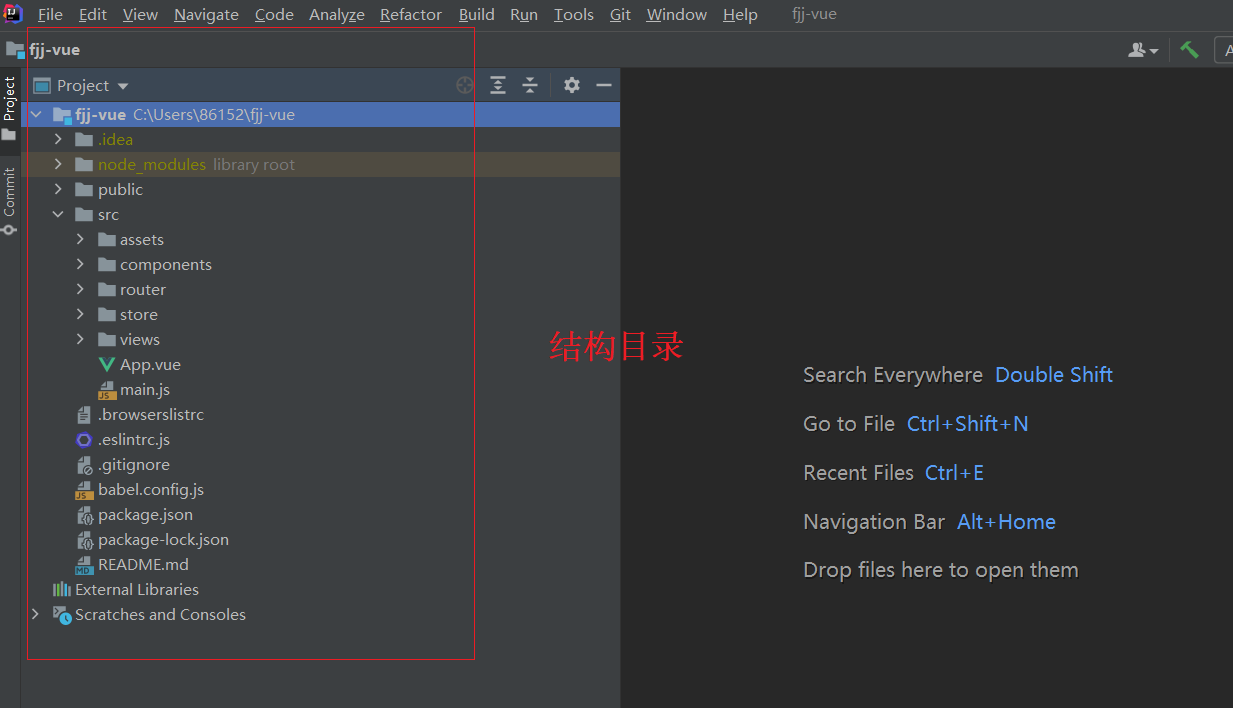This screenshot has width=1233, height=708.
Task: Click the IntelliJ IDEA application logo icon
Action: [13, 13]
